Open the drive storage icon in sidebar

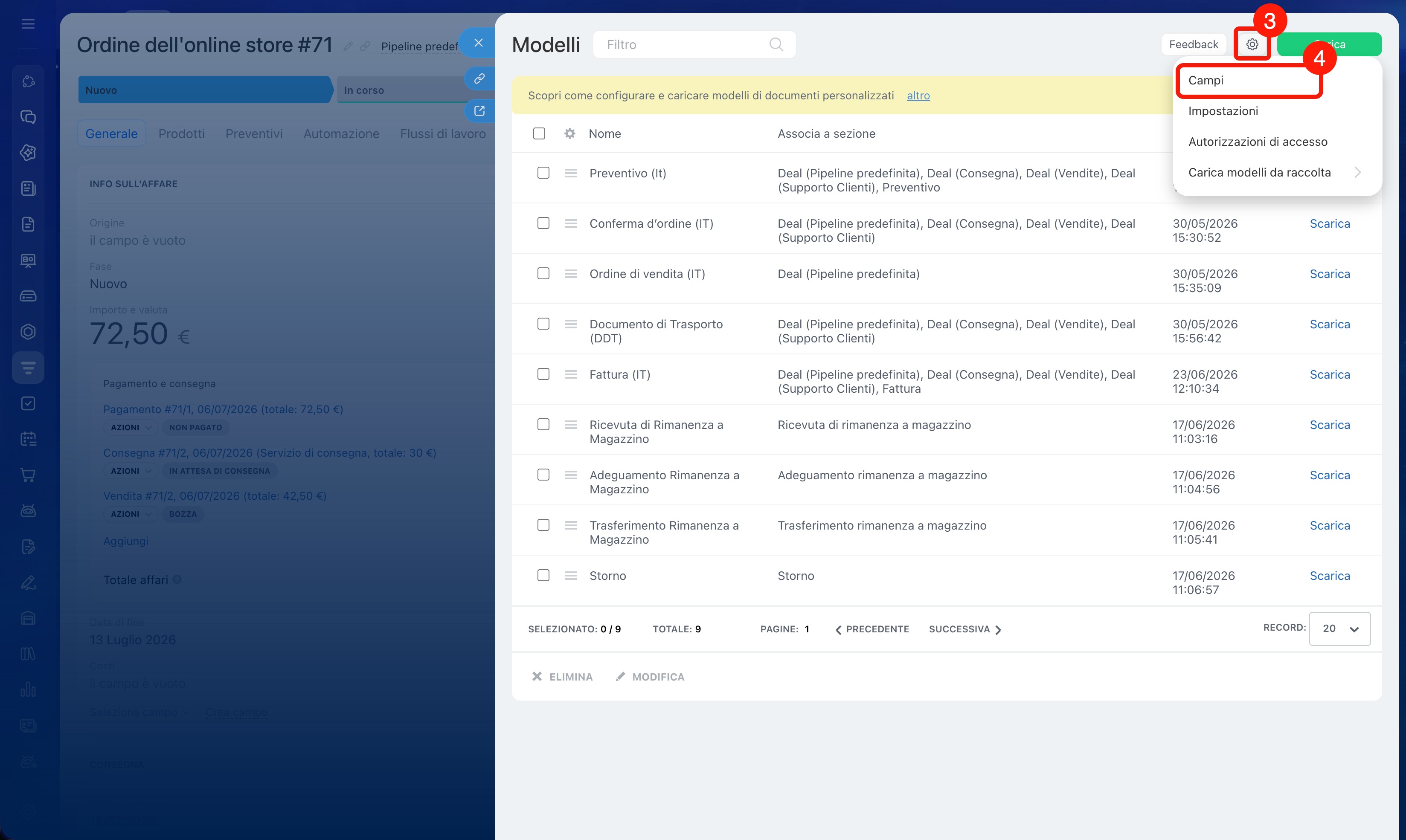pyautogui.click(x=28, y=296)
